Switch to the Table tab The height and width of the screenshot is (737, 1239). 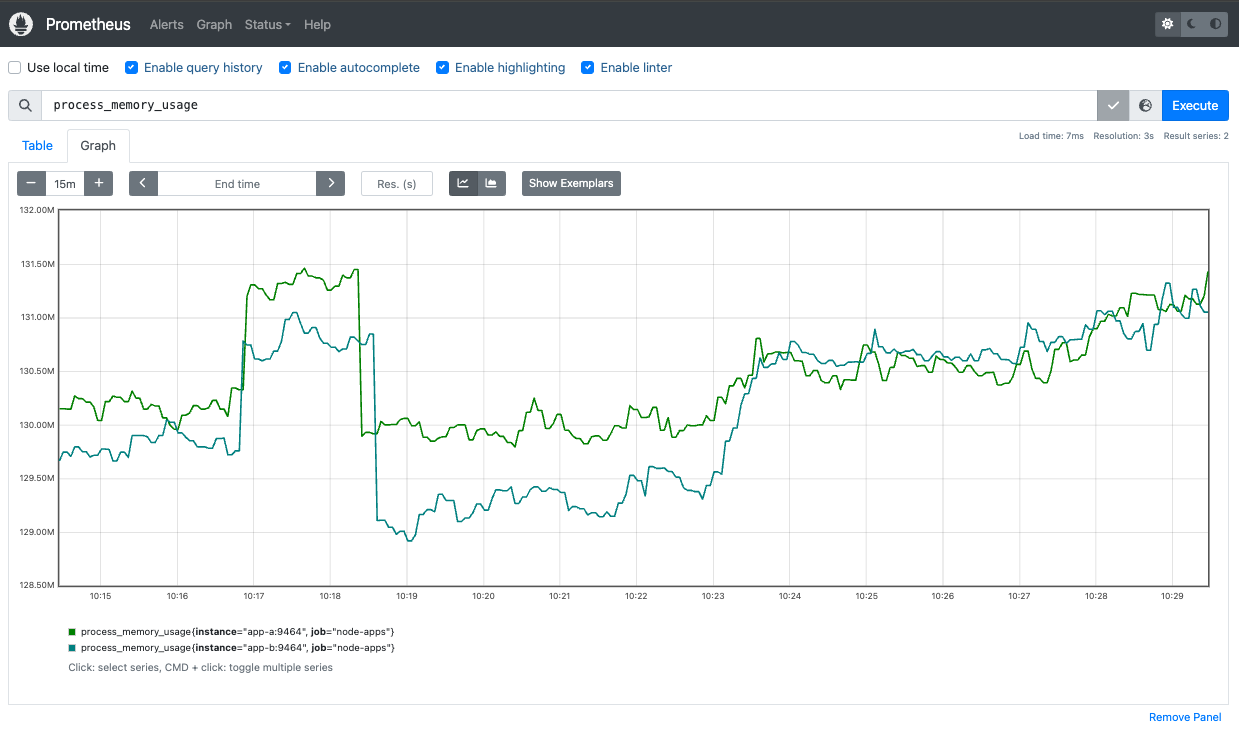click(37, 146)
